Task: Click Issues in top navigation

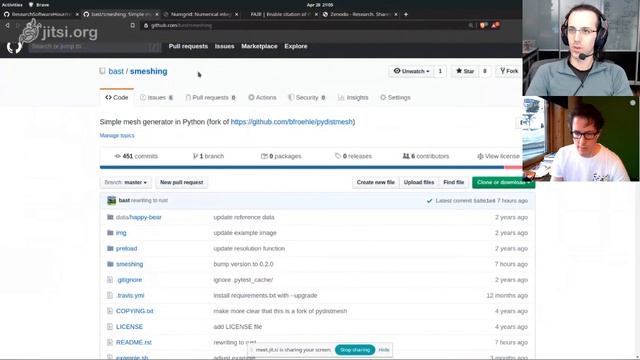Action: (224, 46)
